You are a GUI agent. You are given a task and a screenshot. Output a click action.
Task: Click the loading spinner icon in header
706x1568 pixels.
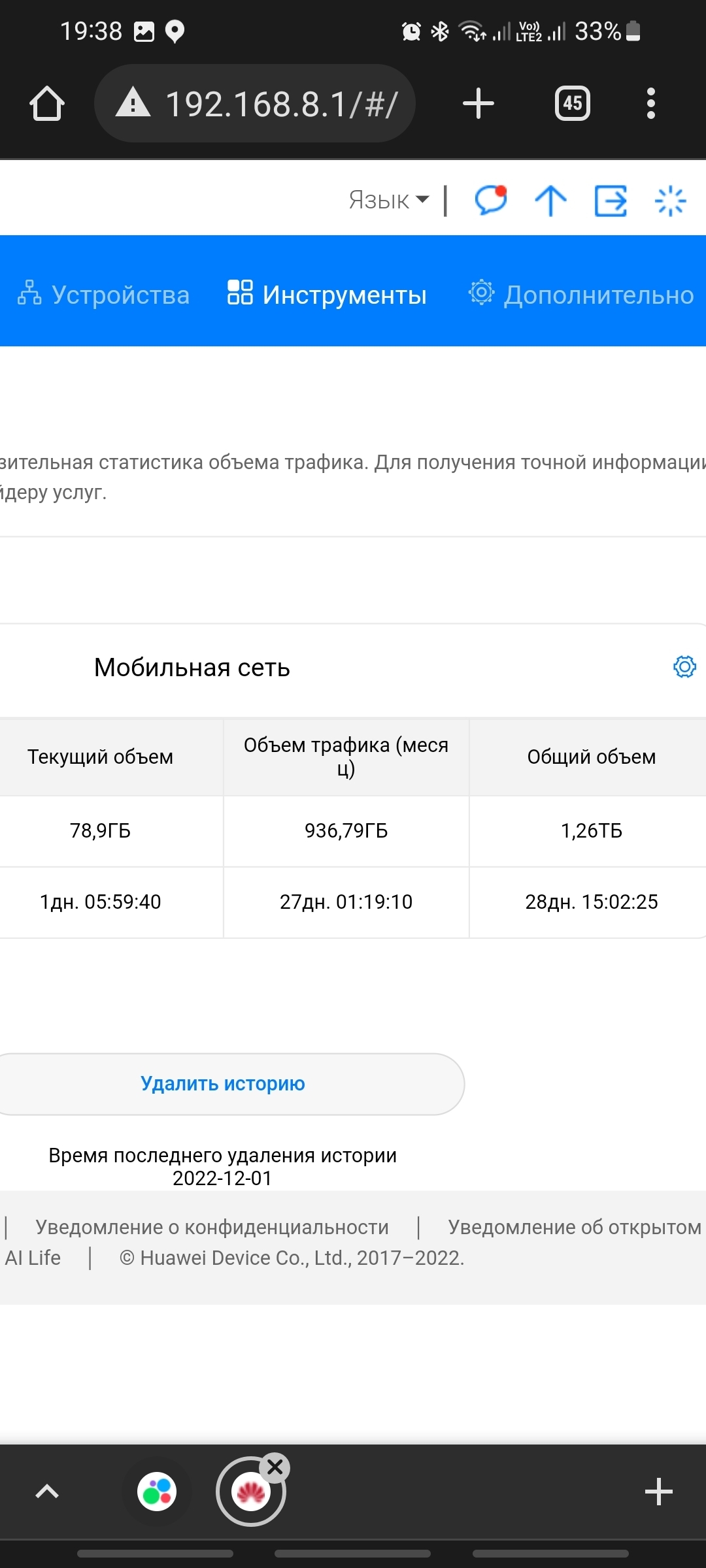pos(670,200)
